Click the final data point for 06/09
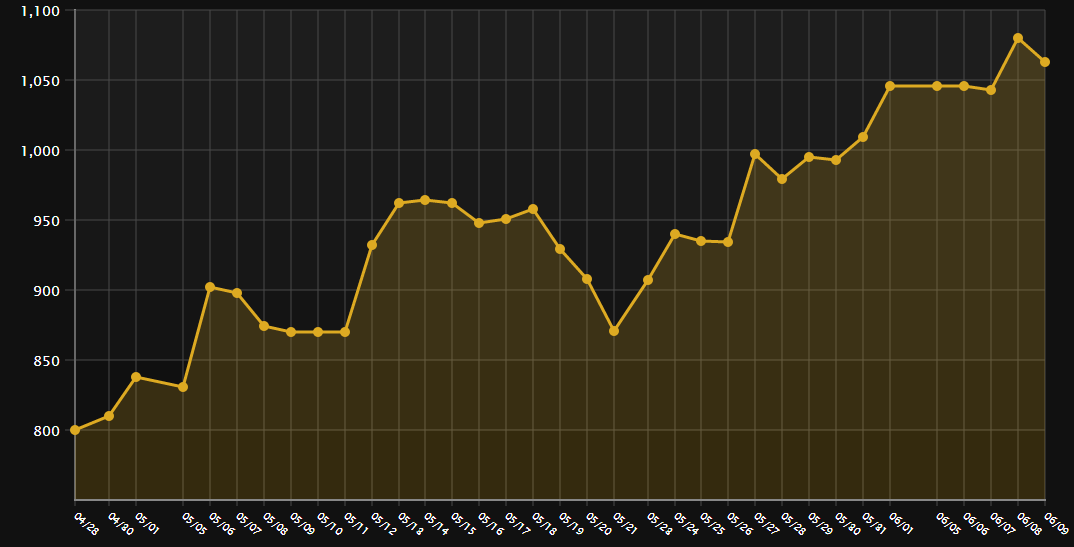Image resolution: width=1074 pixels, height=547 pixels. point(1045,62)
